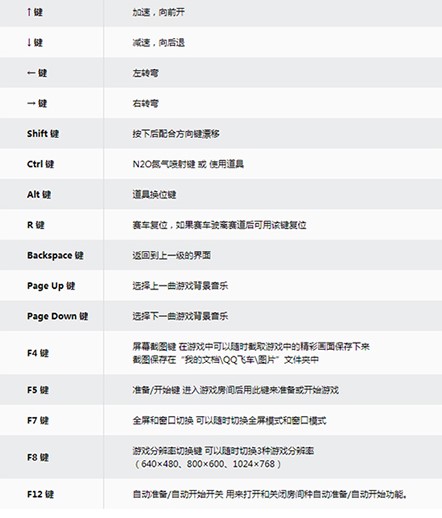Screen dimensions: 442x518
Task: Click the '截图保存在' folder path line
Action: coord(226,360)
